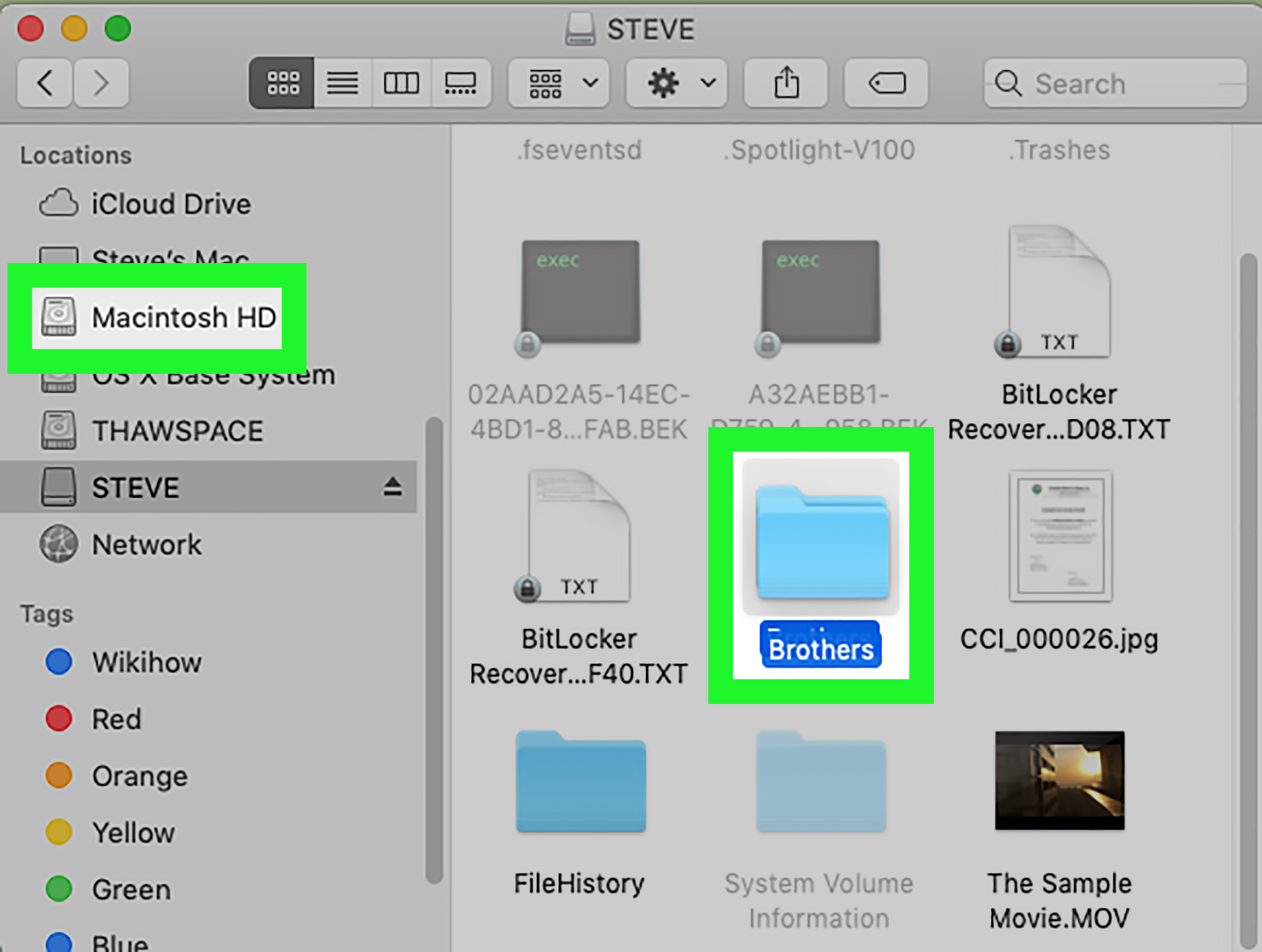Switch to list view
The image size is (1262, 952).
click(342, 83)
